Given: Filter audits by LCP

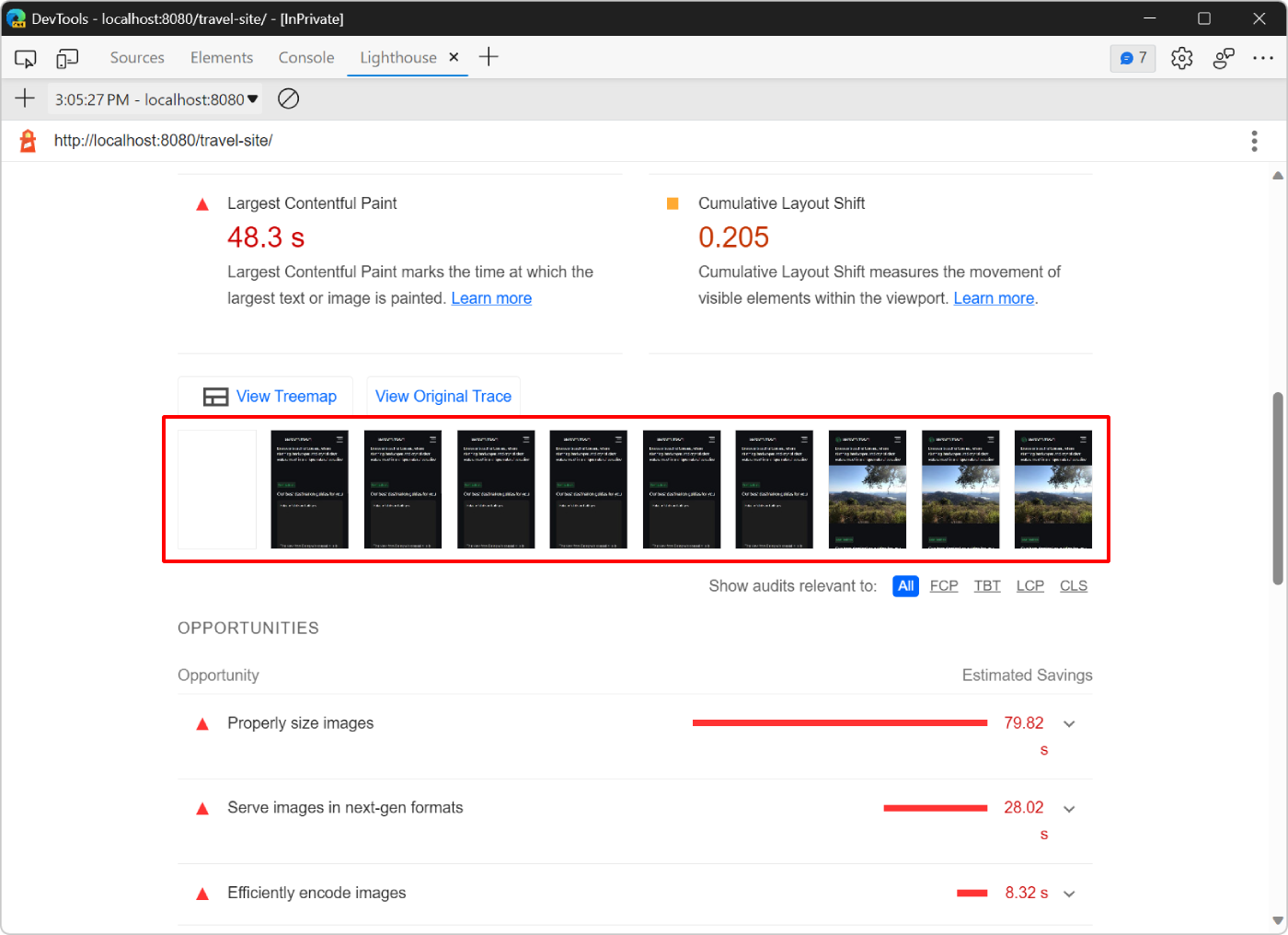Looking at the screenshot, I should click(x=1029, y=585).
